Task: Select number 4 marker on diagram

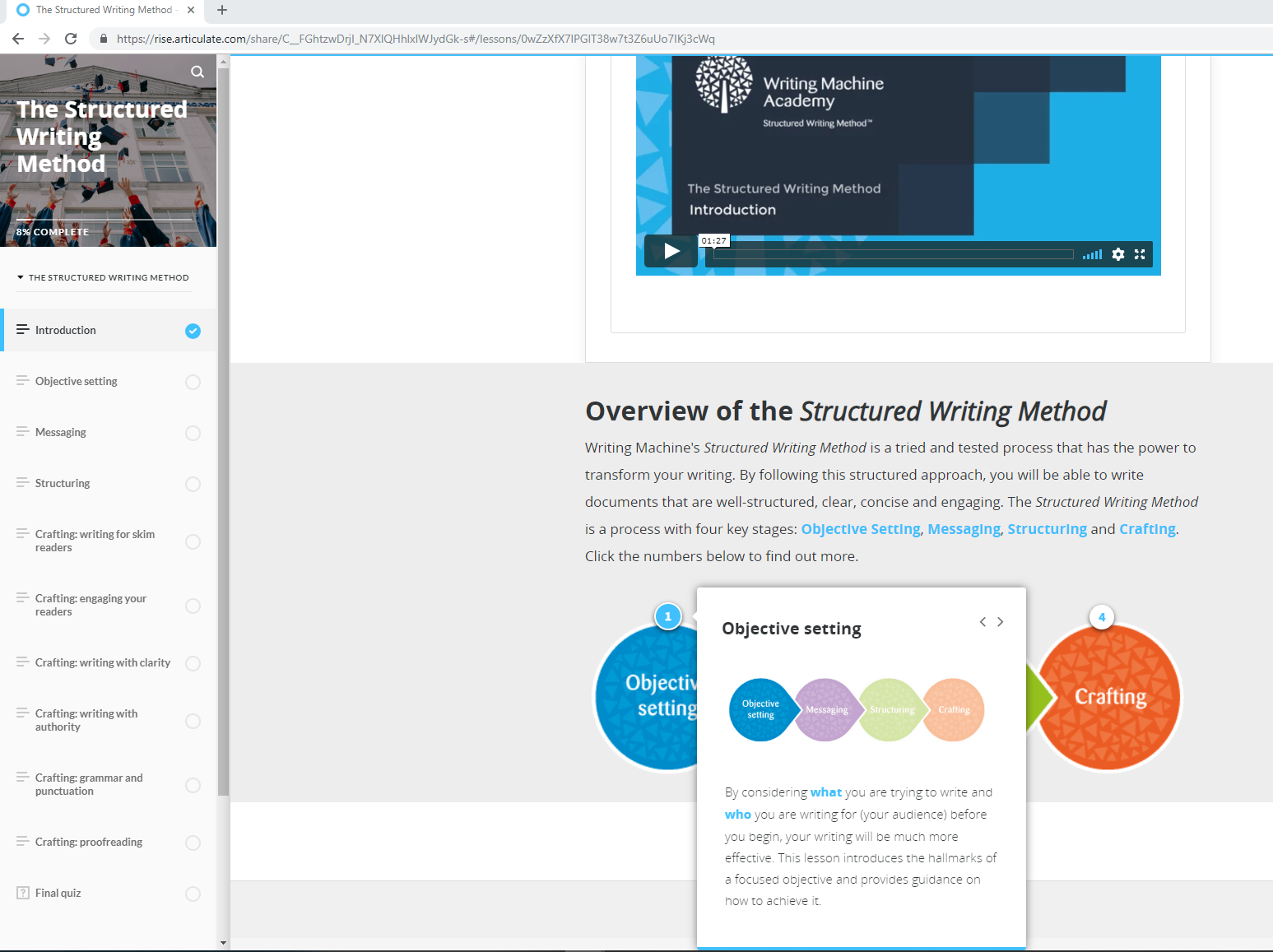Action: tap(1102, 617)
